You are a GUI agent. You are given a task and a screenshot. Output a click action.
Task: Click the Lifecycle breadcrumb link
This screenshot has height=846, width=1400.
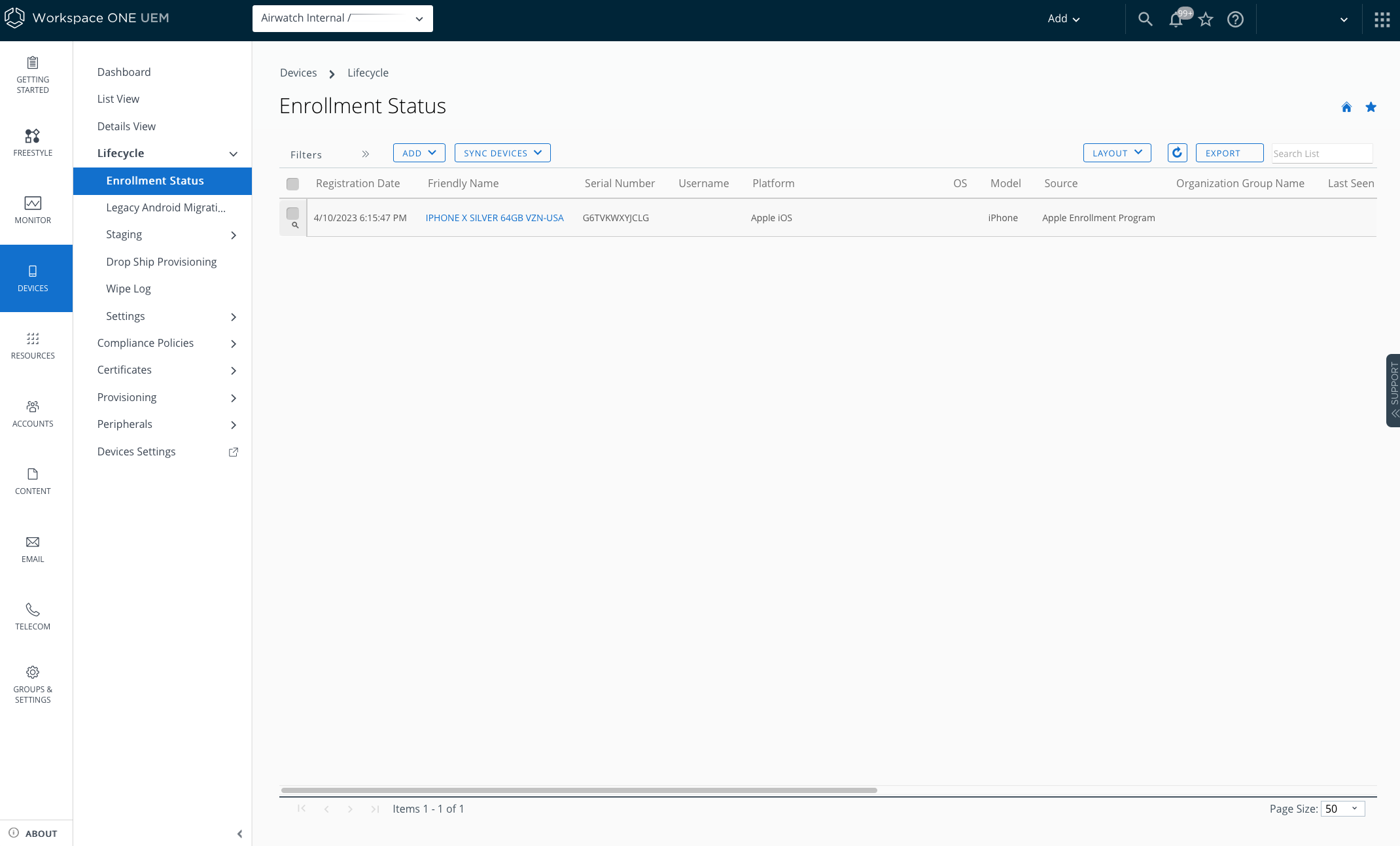point(368,73)
